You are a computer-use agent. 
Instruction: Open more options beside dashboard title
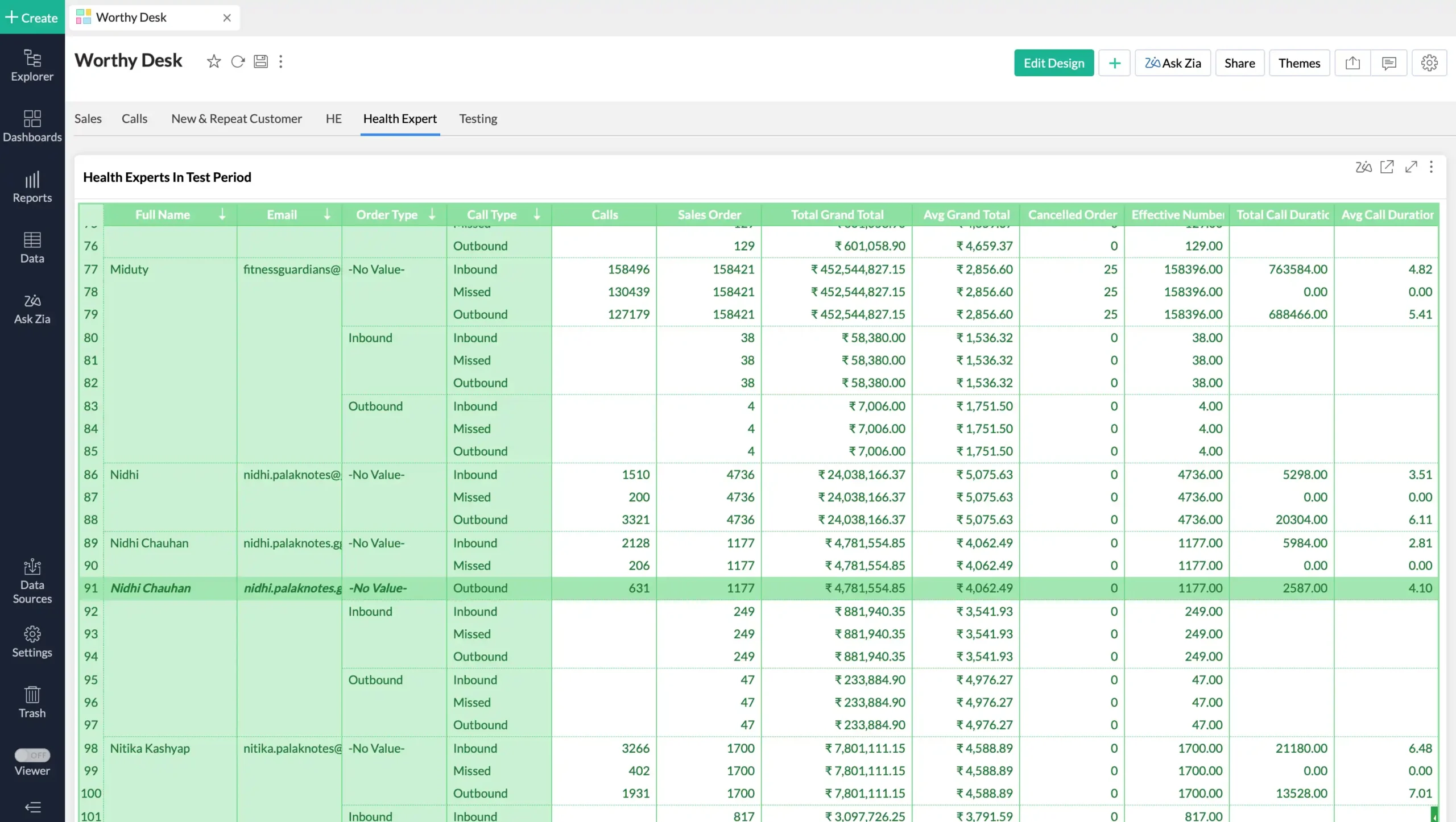pos(280,61)
